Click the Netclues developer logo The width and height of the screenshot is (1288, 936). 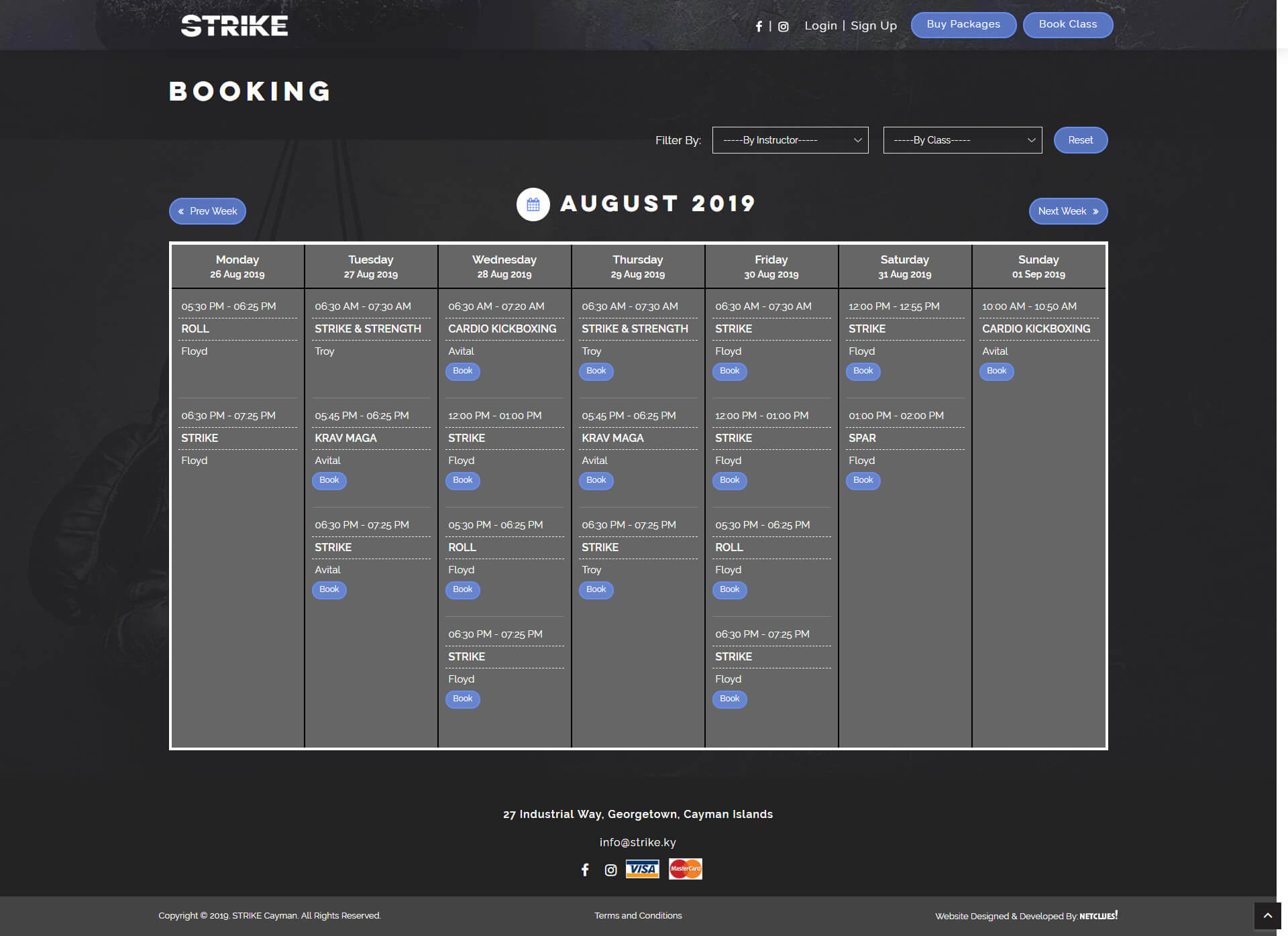pos(1098,915)
